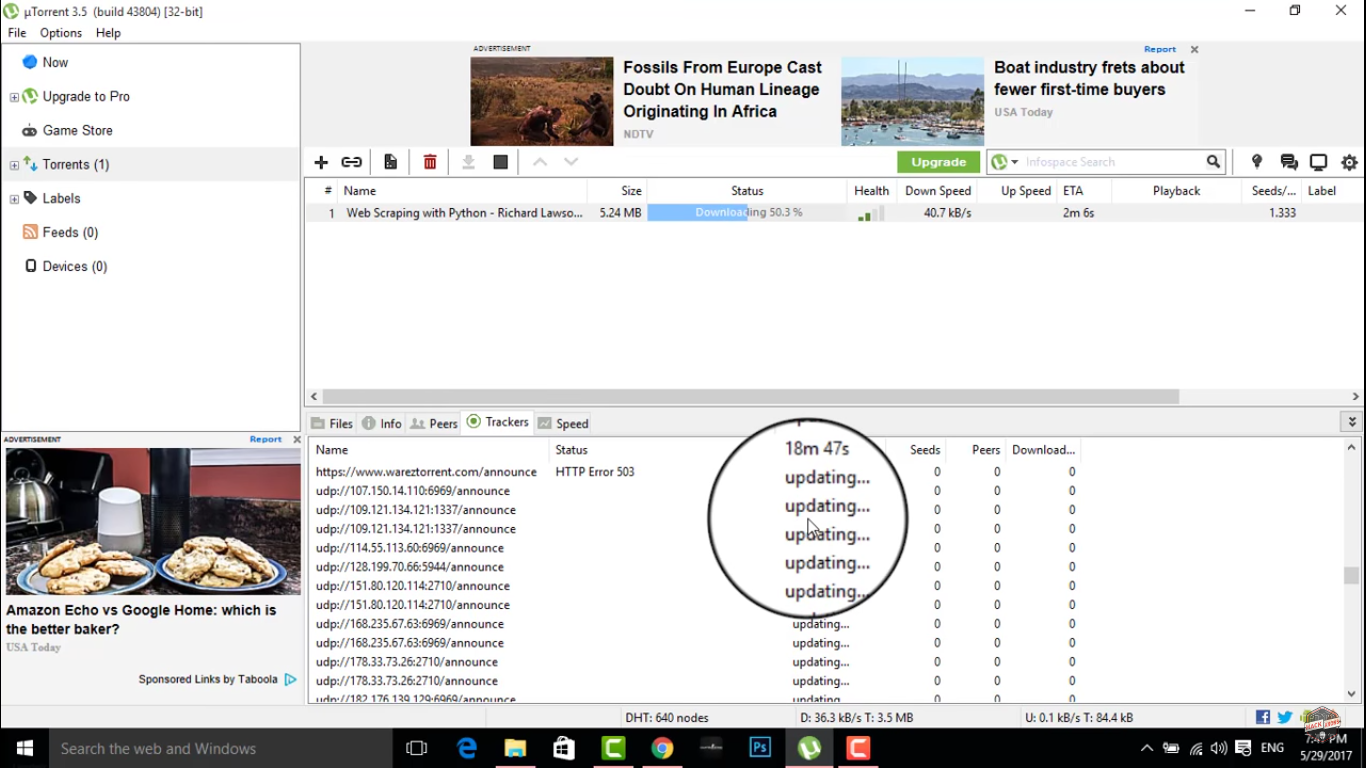
Task: Open Photoshop from taskbar
Action: (760, 748)
